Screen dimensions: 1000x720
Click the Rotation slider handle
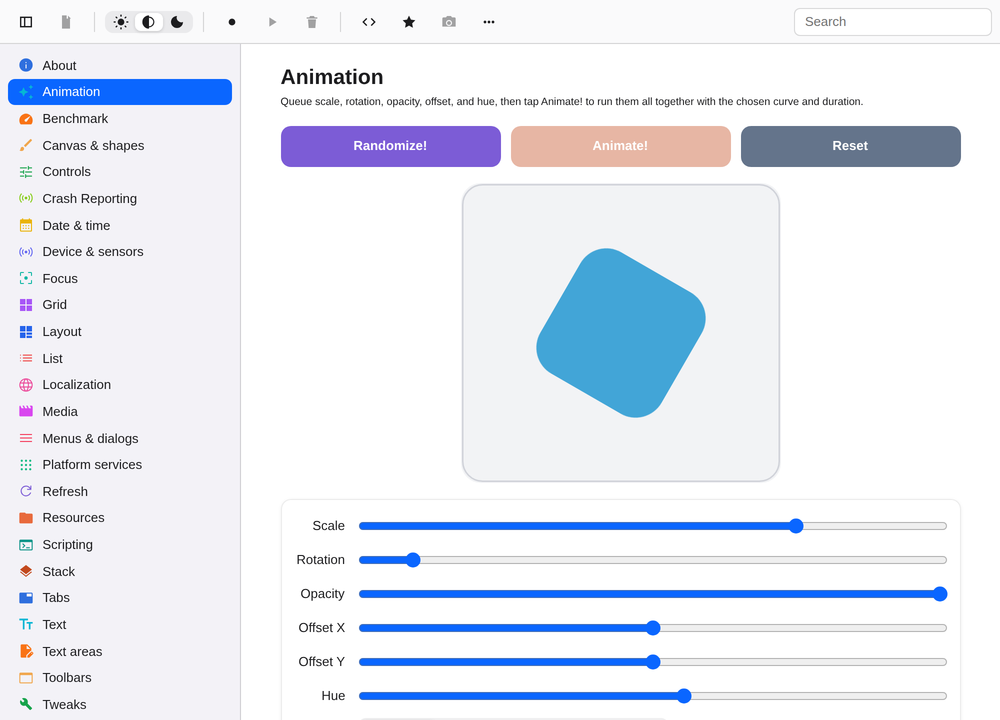413,560
